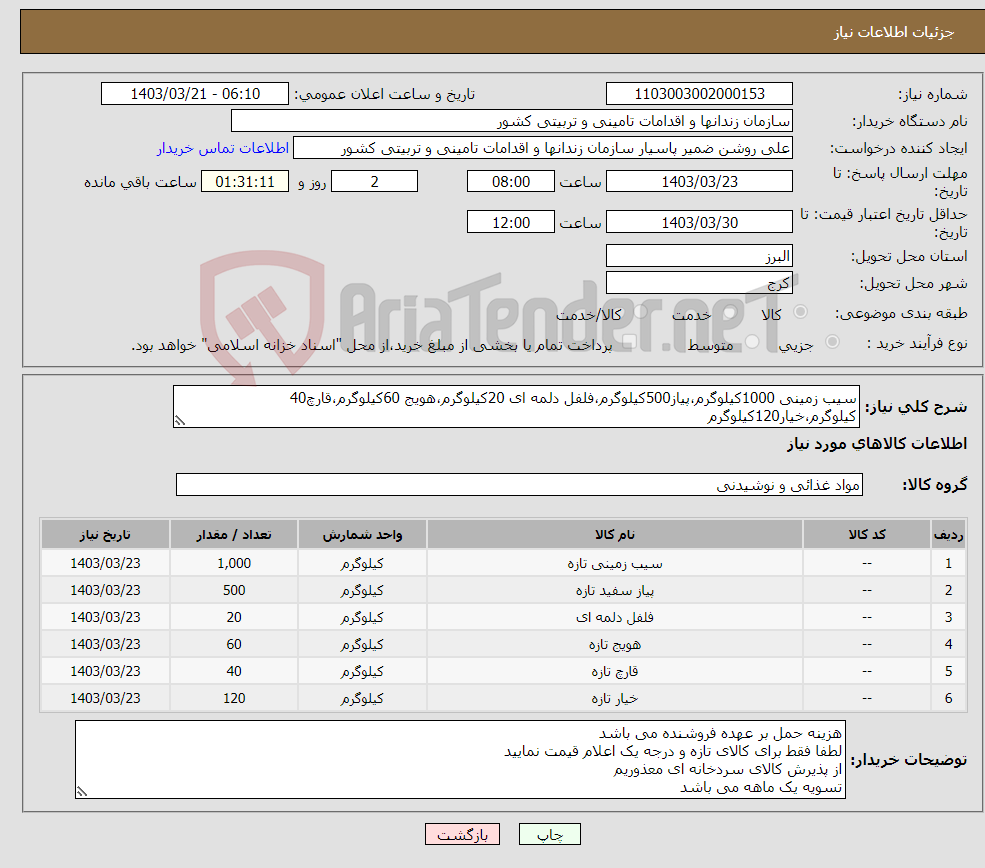
Task: Click the quantity cell 120
Action: (x=234, y=698)
